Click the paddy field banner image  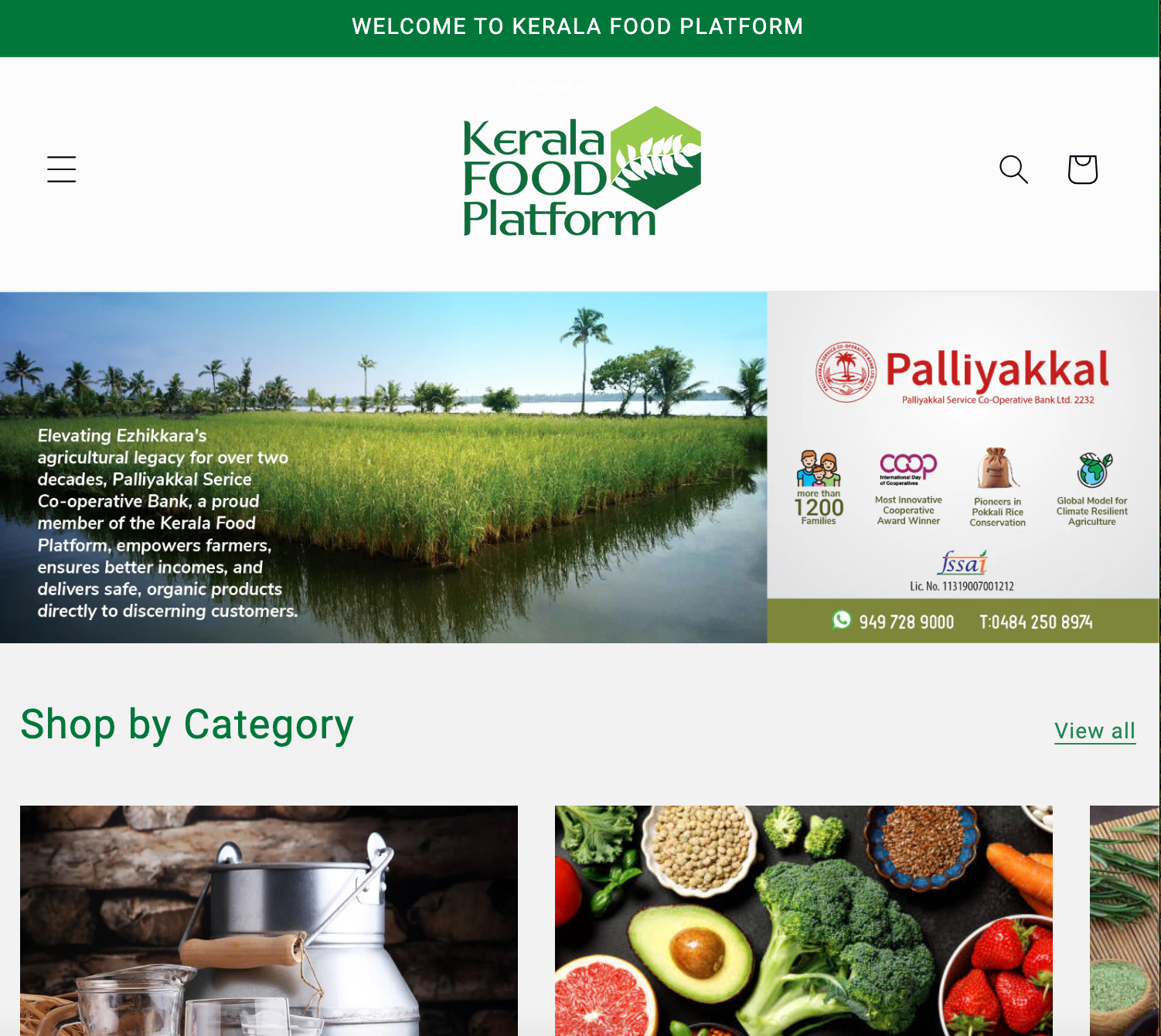pos(383,467)
